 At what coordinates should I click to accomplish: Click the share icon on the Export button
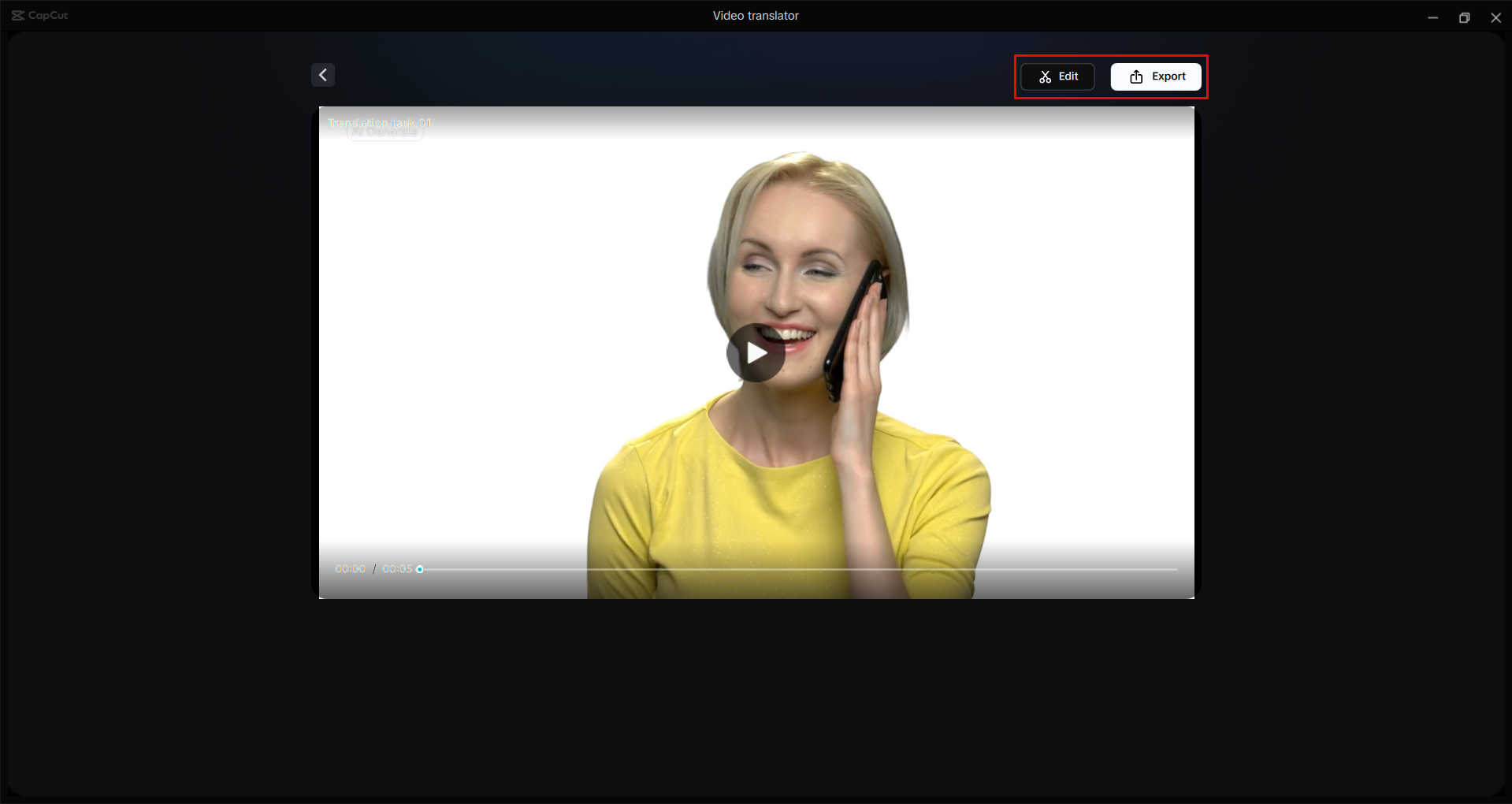pyautogui.click(x=1135, y=76)
